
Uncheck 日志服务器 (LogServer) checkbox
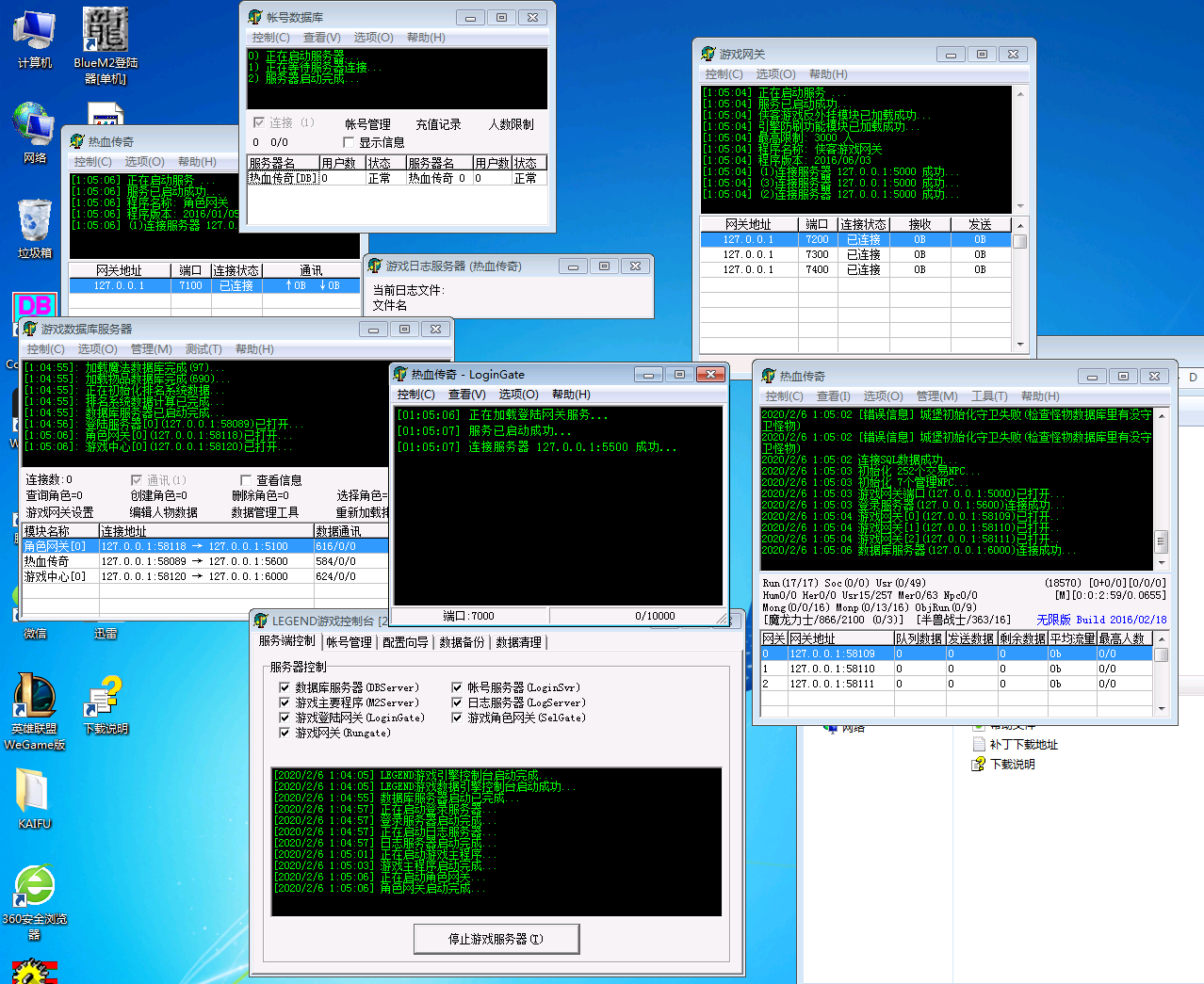coord(457,702)
